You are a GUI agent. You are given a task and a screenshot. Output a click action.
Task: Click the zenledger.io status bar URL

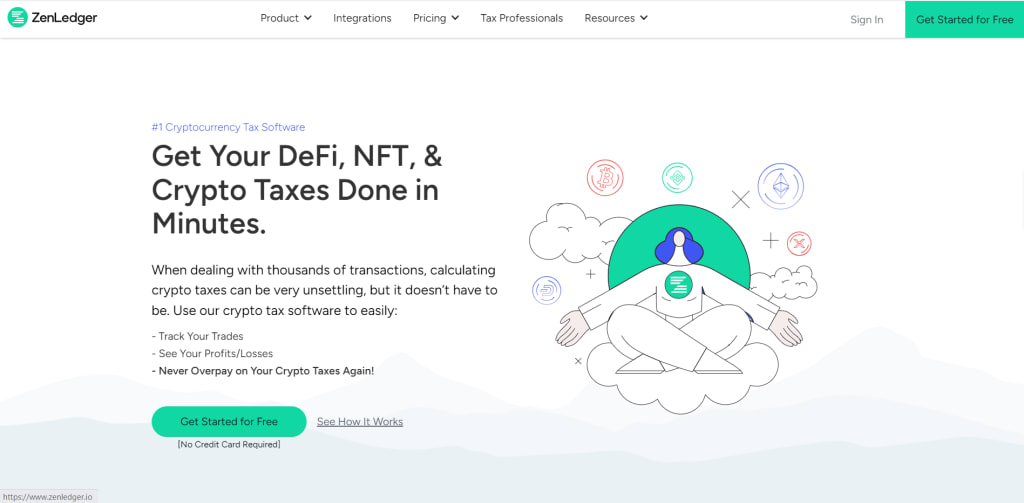pos(47,497)
